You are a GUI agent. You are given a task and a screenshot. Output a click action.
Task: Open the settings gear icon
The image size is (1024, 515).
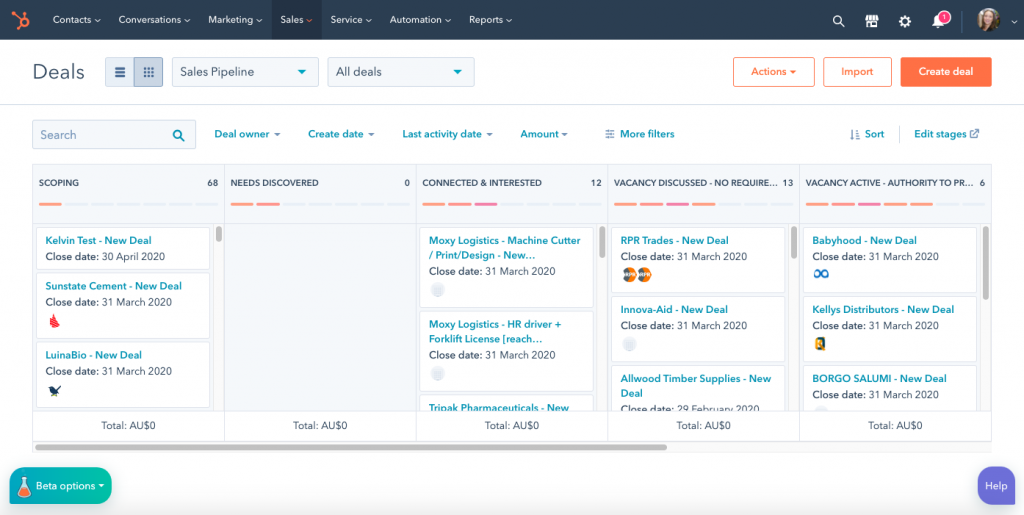tap(904, 21)
